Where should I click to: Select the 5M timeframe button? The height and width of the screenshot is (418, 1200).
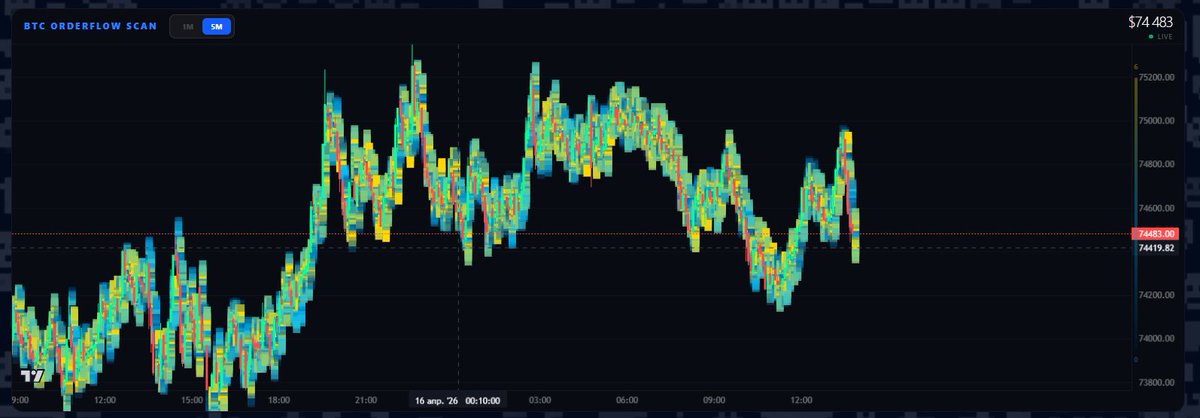pyautogui.click(x=215, y=27)
